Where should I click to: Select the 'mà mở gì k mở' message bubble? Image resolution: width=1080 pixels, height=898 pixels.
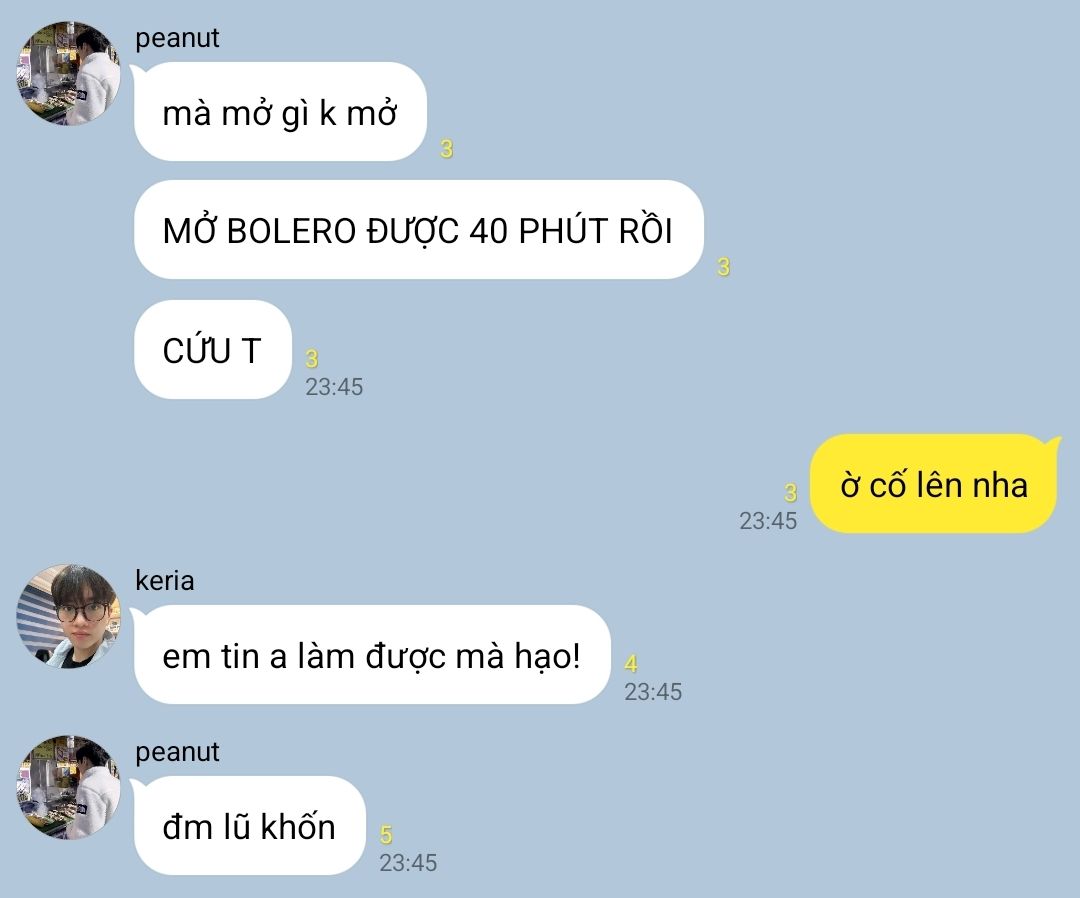pos(280,112)
